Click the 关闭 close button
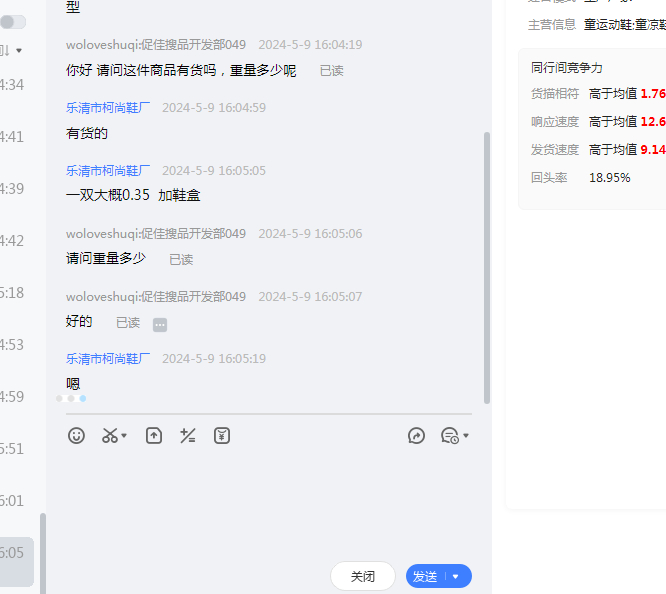Screen dimensions: 666x594 tap(363, 576)
